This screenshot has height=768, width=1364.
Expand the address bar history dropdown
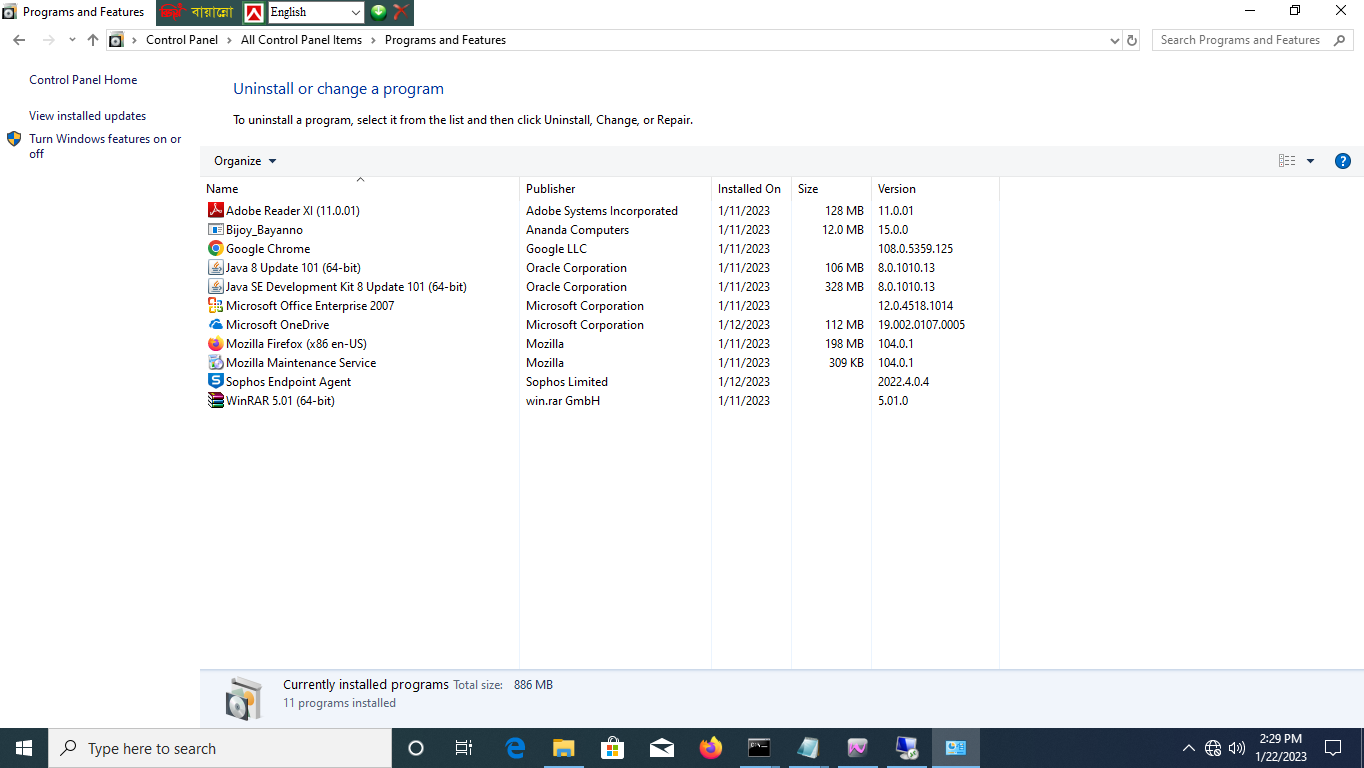[x=1115, y=41]
